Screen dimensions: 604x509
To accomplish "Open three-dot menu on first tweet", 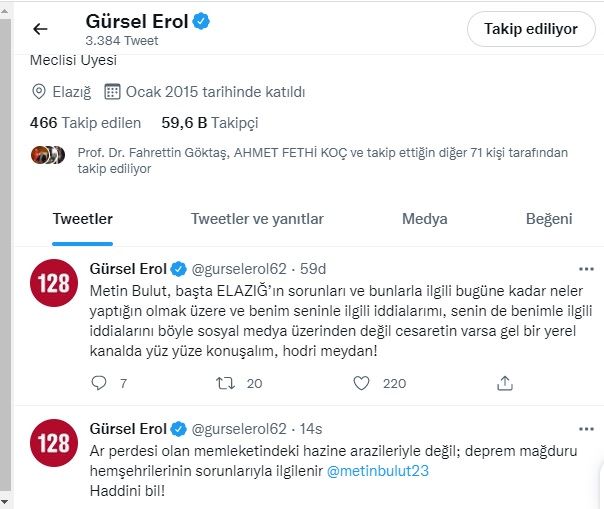I will tap(587, 269).
